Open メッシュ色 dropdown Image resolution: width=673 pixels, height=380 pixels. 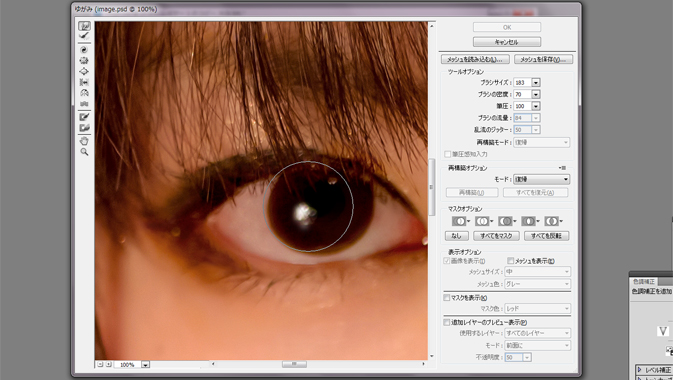click(537, 284)
